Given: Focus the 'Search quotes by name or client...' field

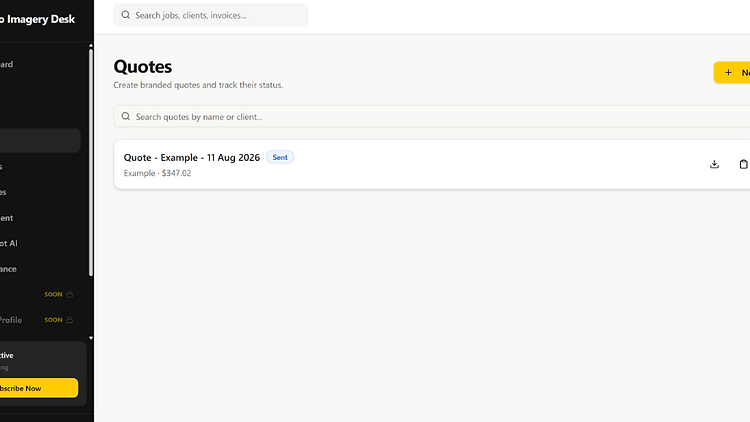Looking at the screenshot, I should coord(431,116).
